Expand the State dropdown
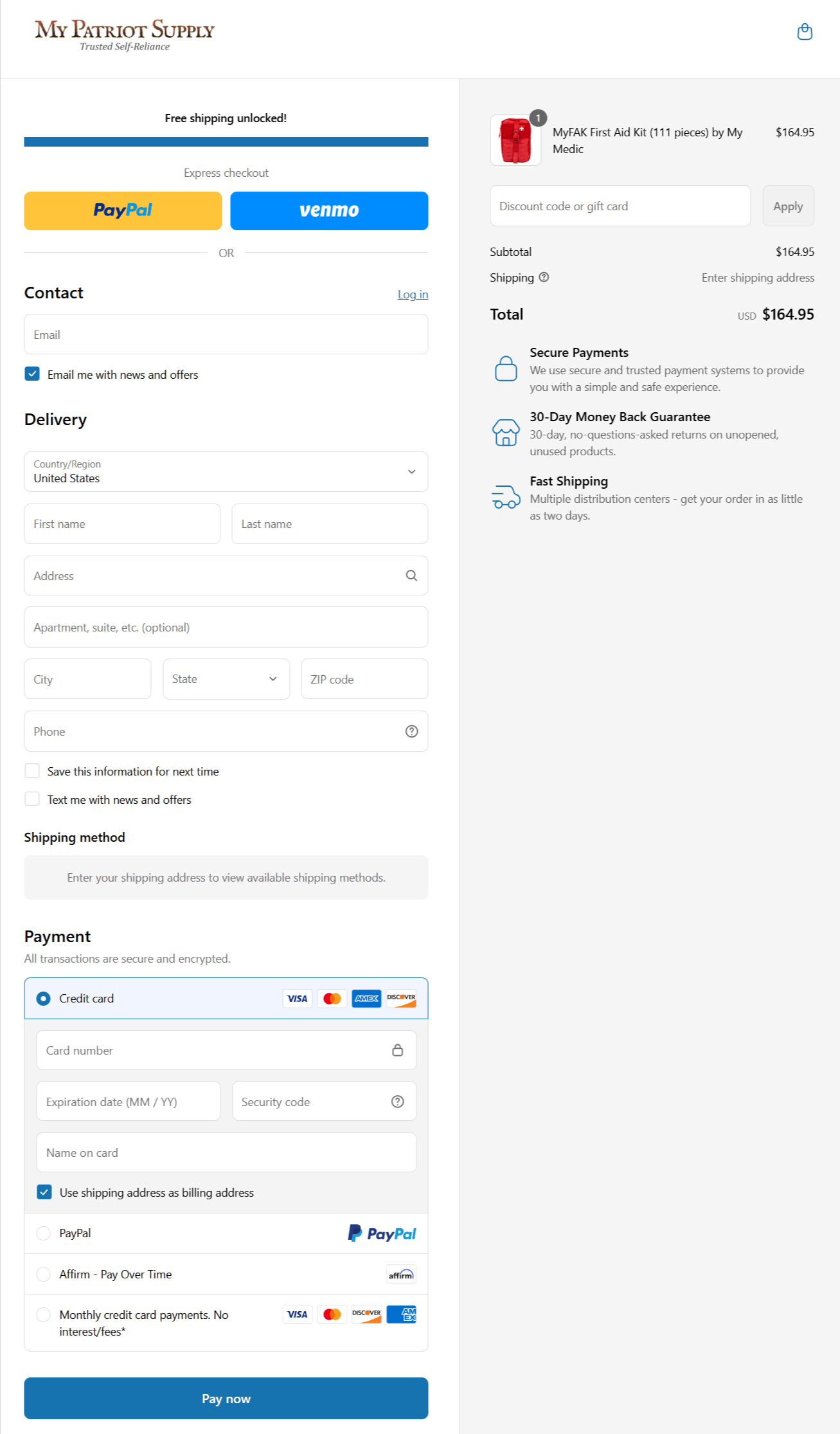The height and width of the screenshot is (1434, 840). coord(226,679)
